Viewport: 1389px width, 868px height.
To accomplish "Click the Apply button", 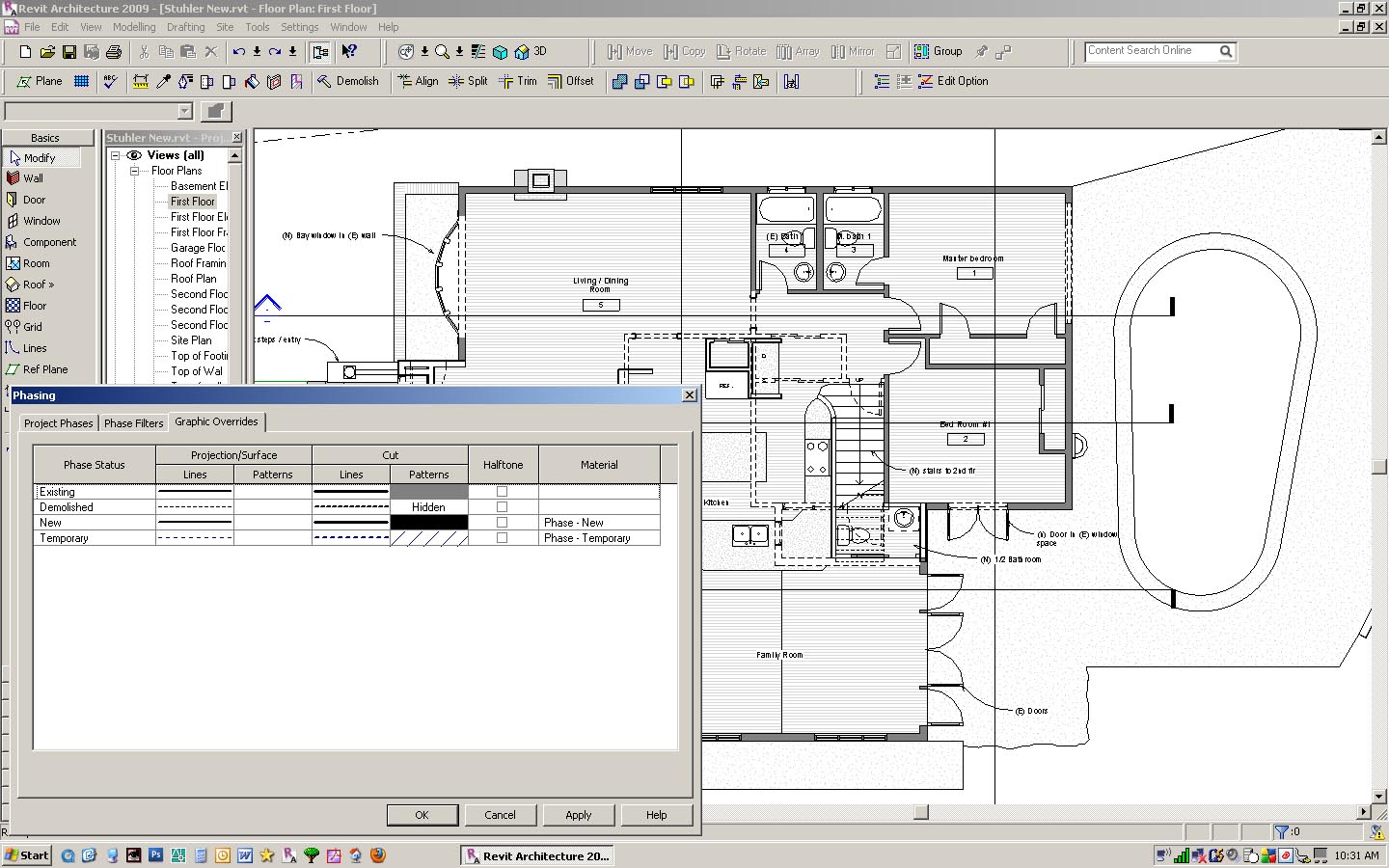I will pyautogui.click(x=578, y=815).
